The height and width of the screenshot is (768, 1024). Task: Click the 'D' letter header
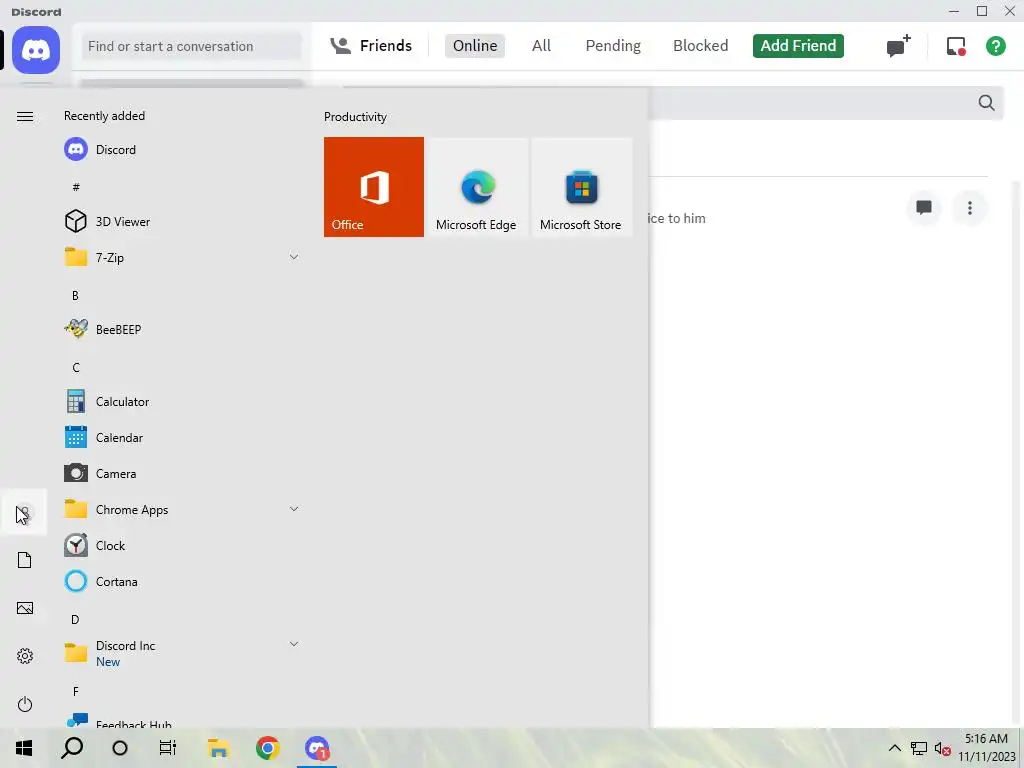click(75, 619)
